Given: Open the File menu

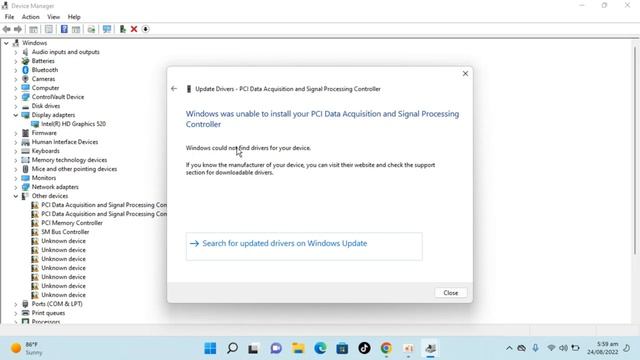Looking at the screenshot, I should pos(9,17).
